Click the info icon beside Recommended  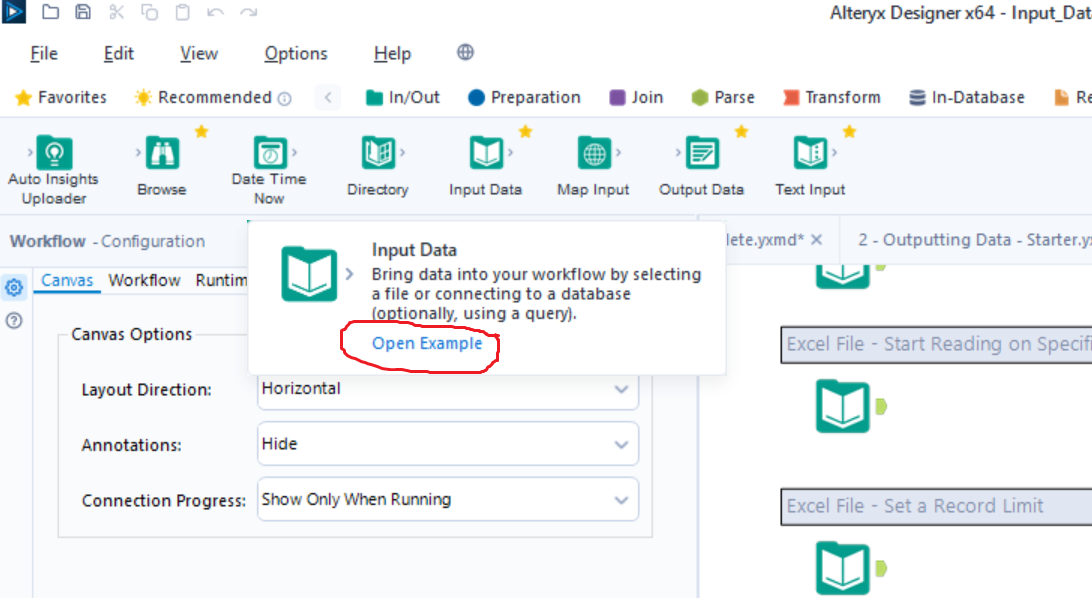coord(284,98)
